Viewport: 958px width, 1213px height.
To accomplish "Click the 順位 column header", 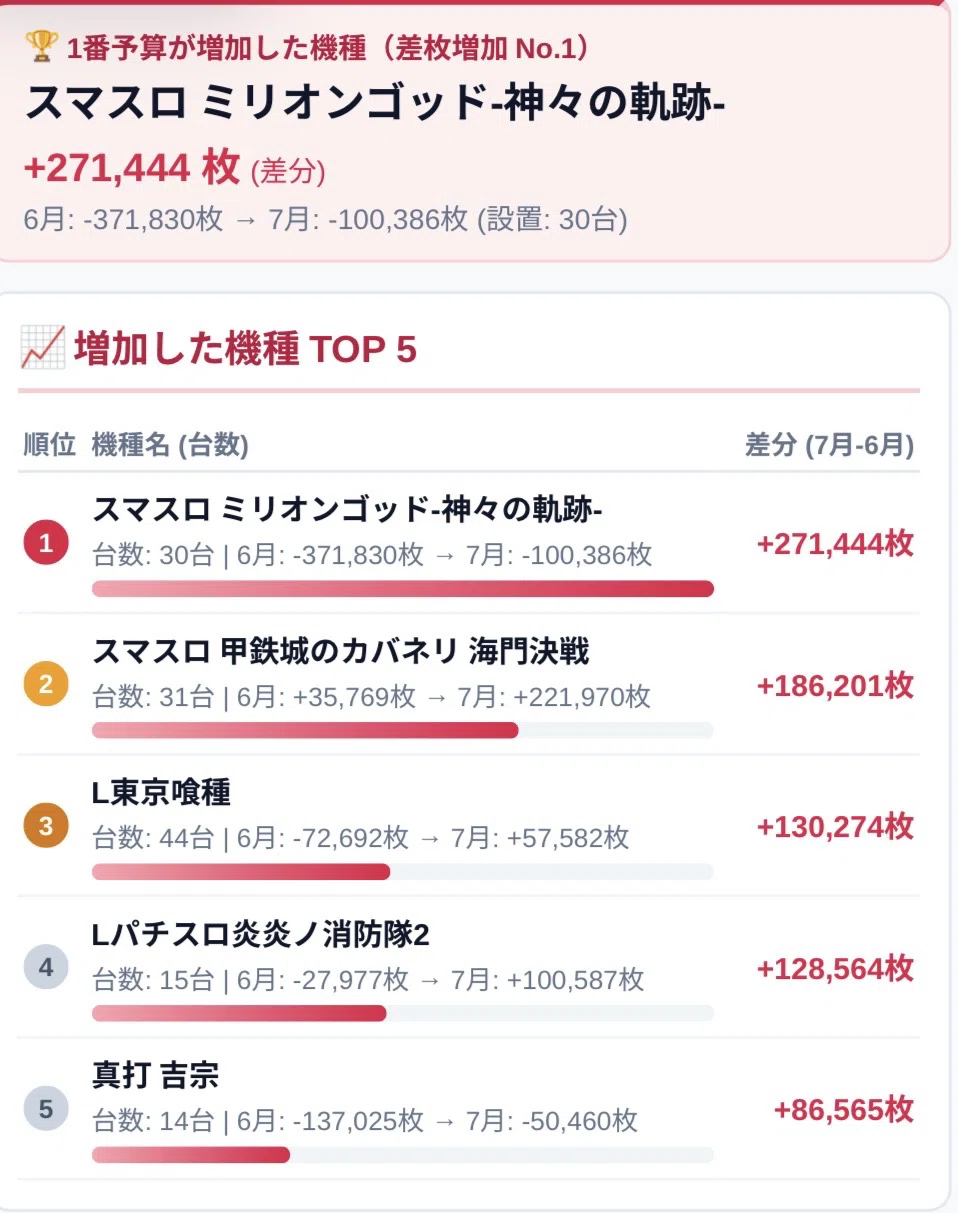I will 49,445.
